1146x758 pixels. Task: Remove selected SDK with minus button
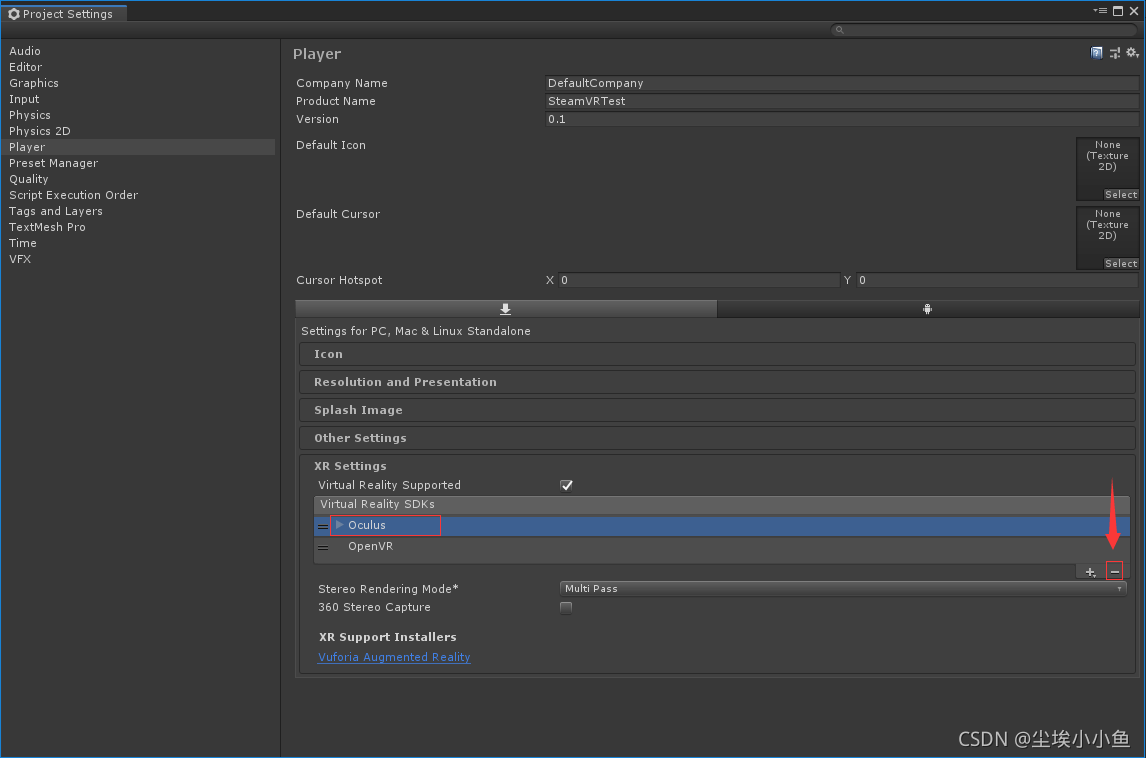[x=1115, y=572]
